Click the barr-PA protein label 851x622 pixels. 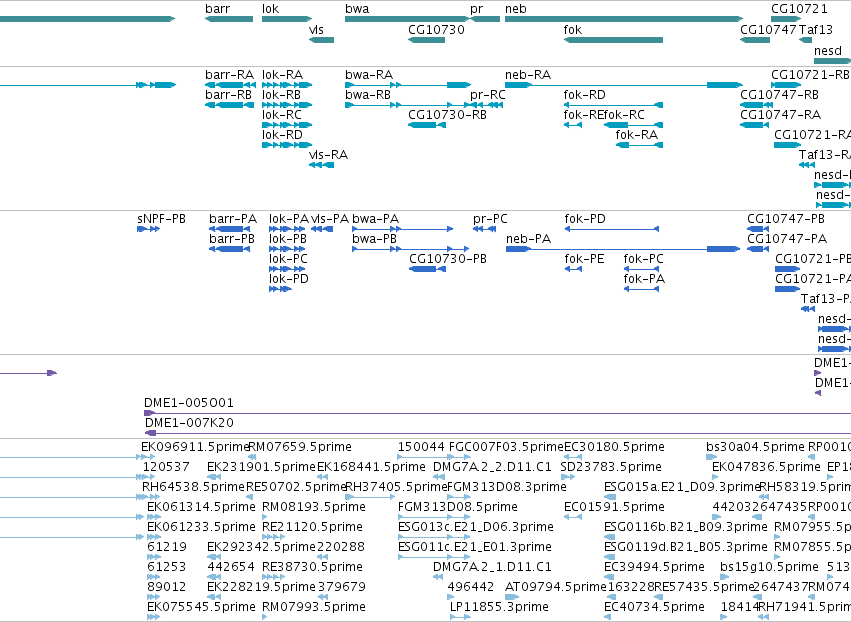pos(233,219)
